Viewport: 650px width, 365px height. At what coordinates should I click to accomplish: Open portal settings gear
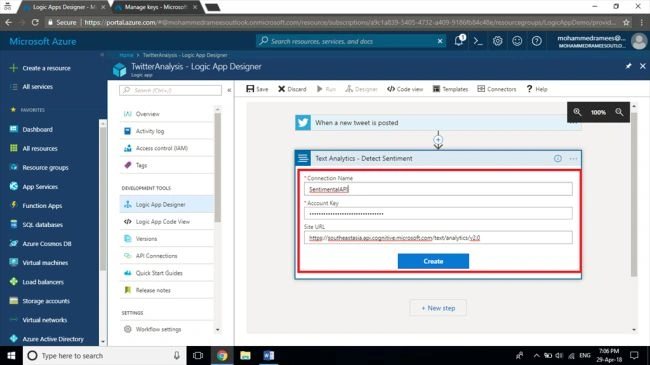click(x=497, y=41)
